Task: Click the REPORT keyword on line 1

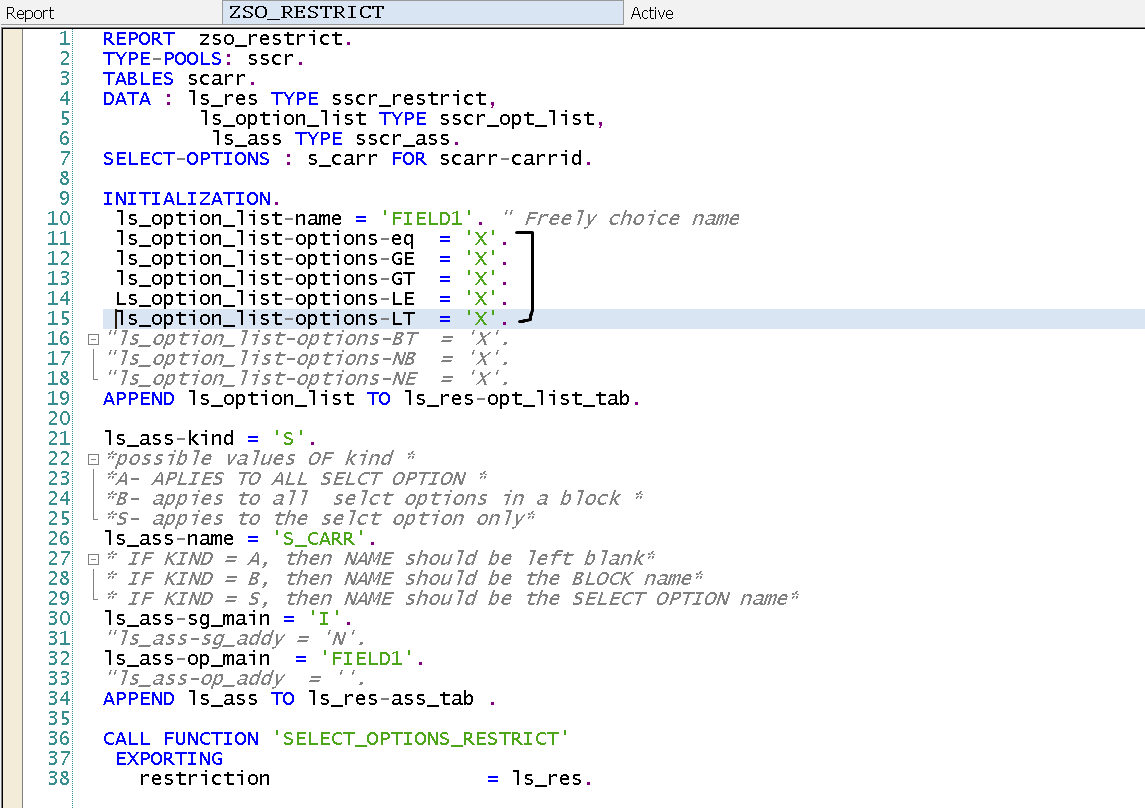Action: 139,39
